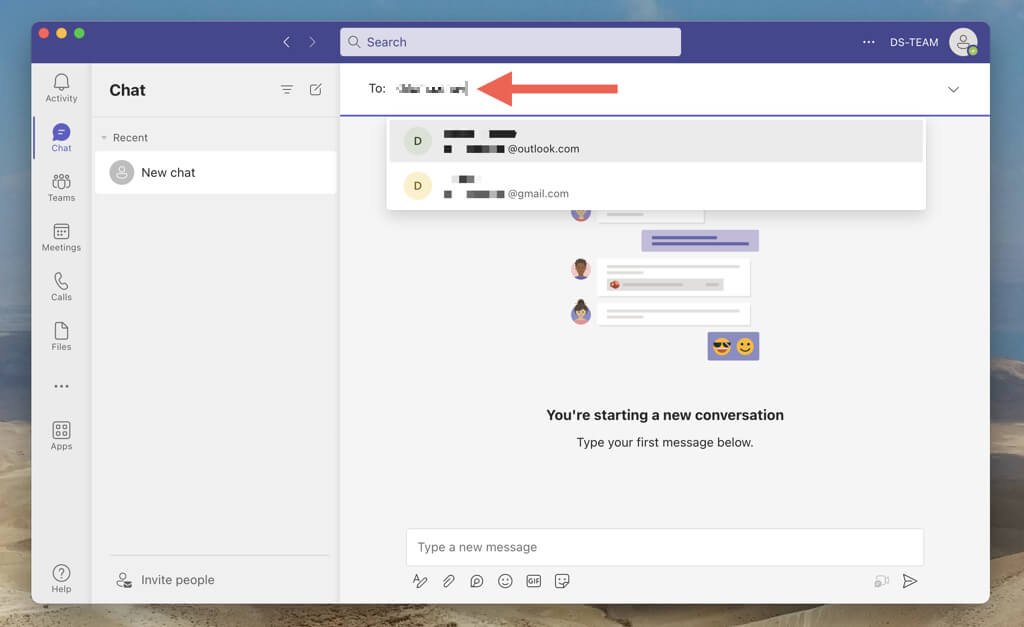The width and height of the screenshot is (1024, 627).
Task: Click the Search bar
Action: [510, 42]
